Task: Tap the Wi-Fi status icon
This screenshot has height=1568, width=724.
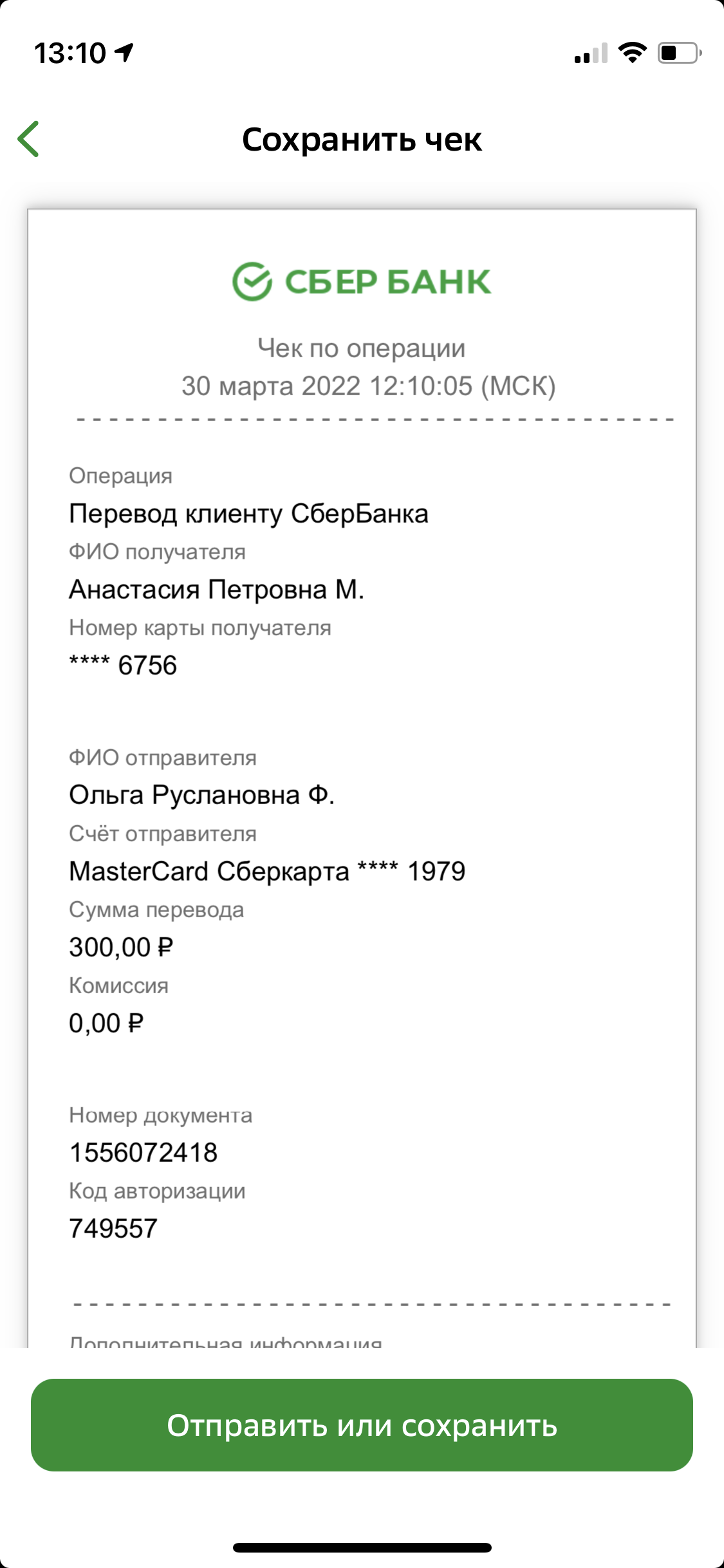Action: tap(632, 53)
